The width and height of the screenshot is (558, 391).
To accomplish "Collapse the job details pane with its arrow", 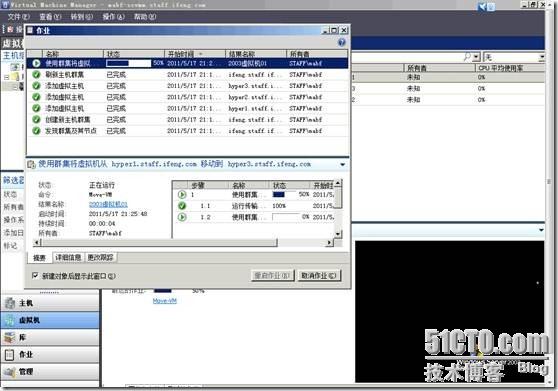I will coord(342,164).
